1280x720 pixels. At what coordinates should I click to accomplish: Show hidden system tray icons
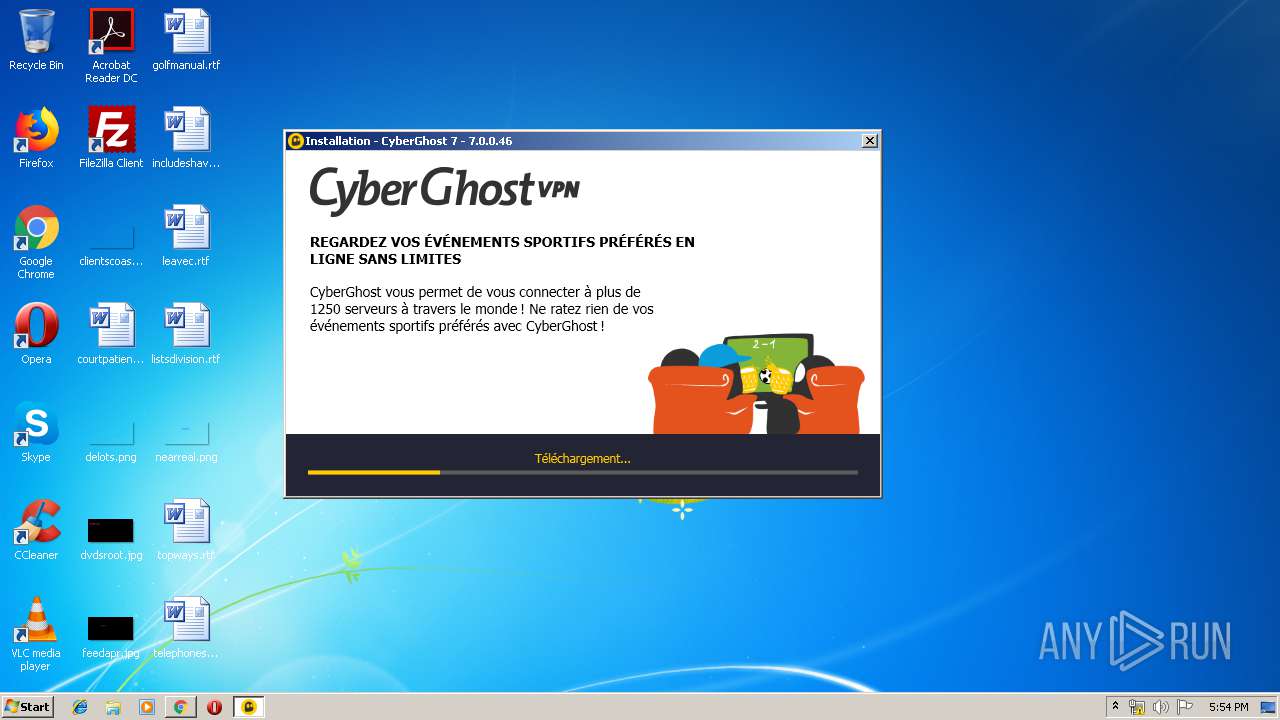pyautogui.click(x=1116, y=707)
